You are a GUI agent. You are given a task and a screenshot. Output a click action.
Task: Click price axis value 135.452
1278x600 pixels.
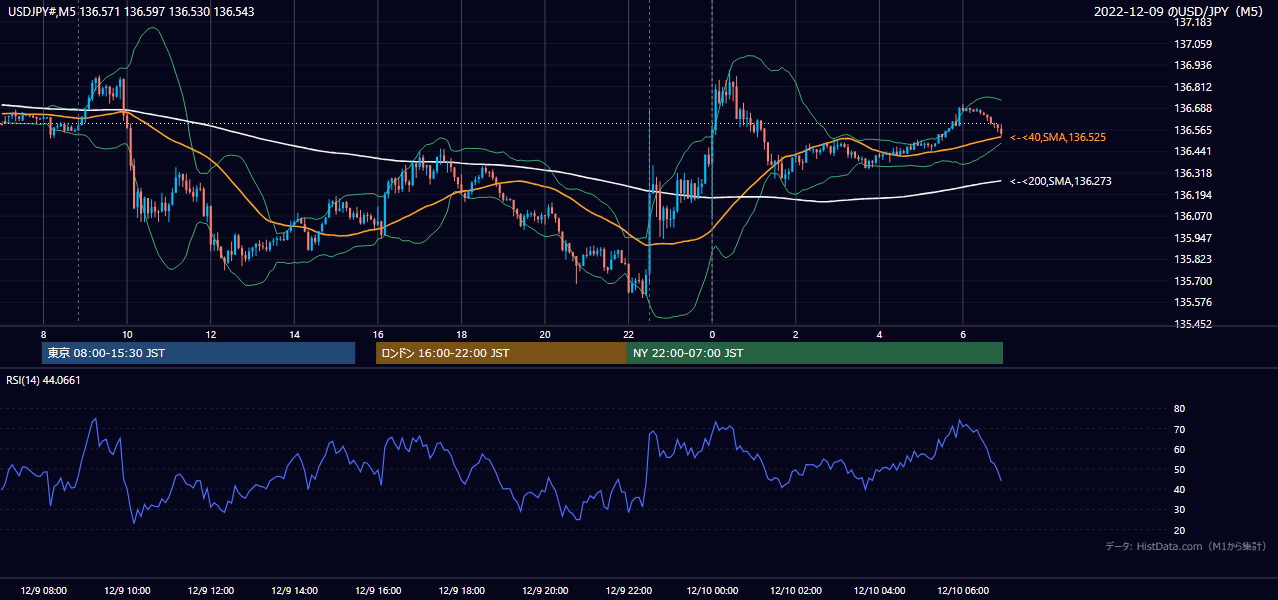coord(1193,324)
